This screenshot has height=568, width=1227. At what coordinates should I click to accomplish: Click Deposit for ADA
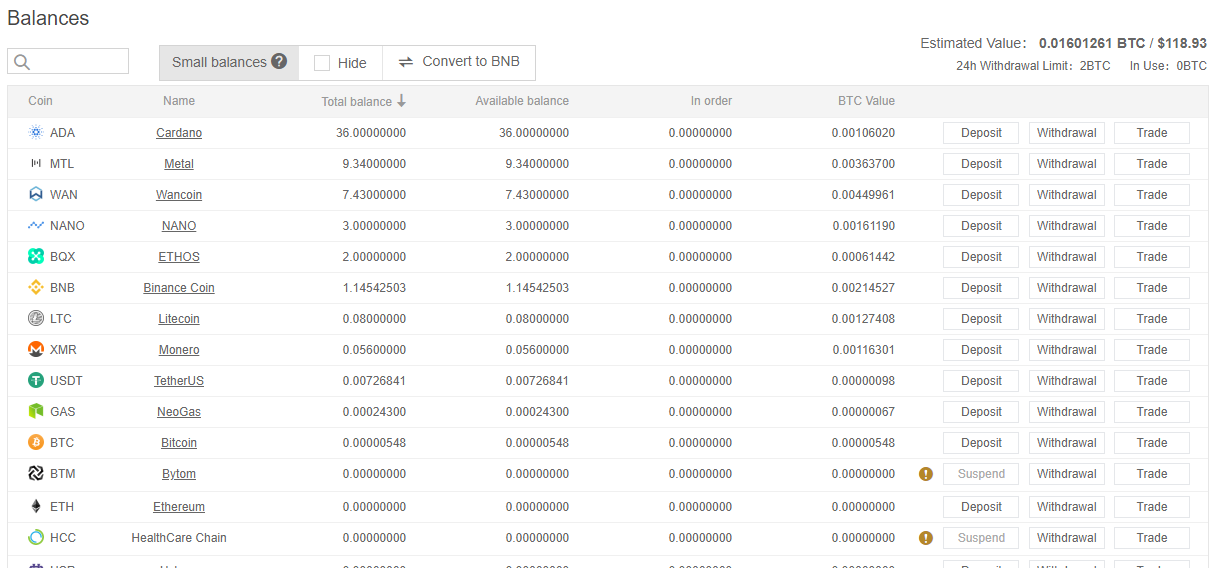(x=981, y=133)
